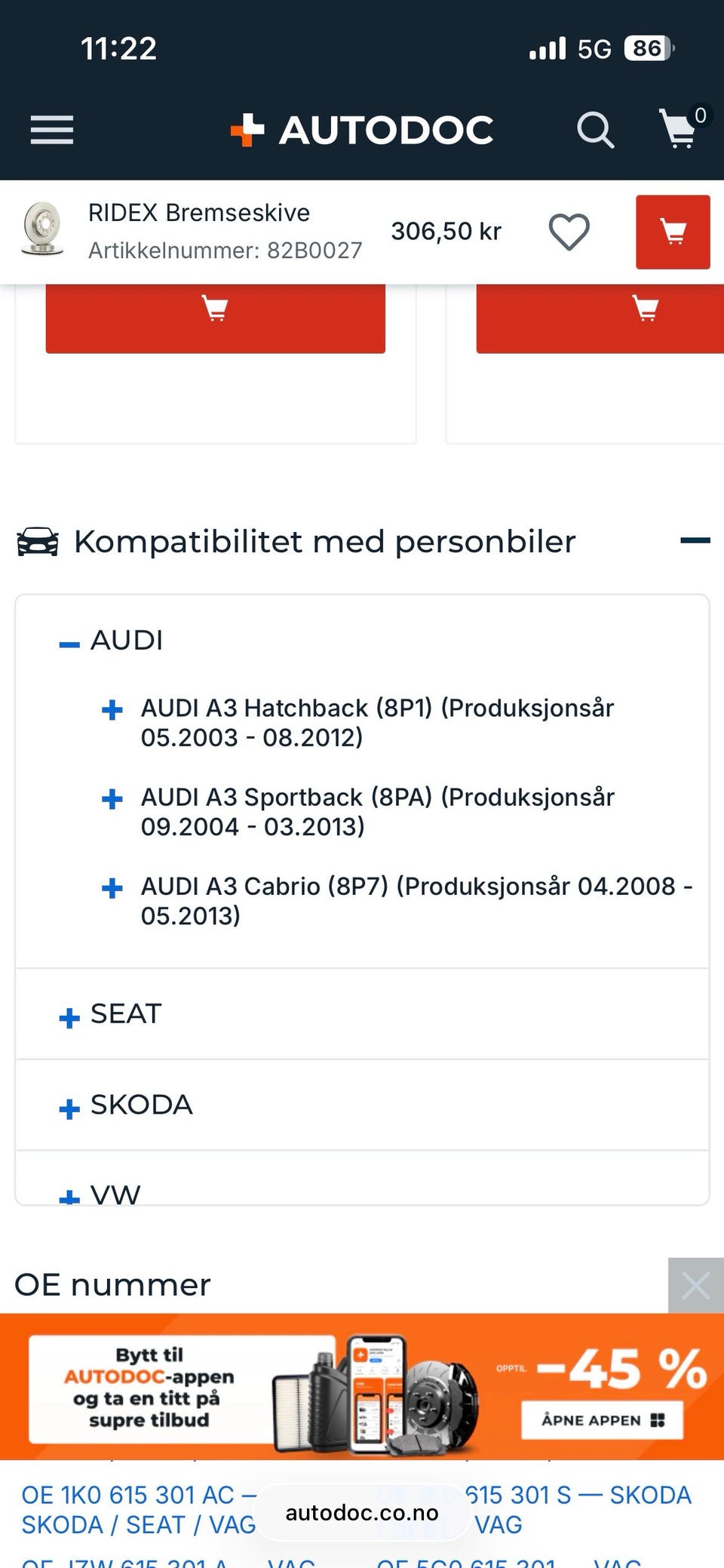
Task: Collapse the AUDI brand group
Action: tap(69, 644)
